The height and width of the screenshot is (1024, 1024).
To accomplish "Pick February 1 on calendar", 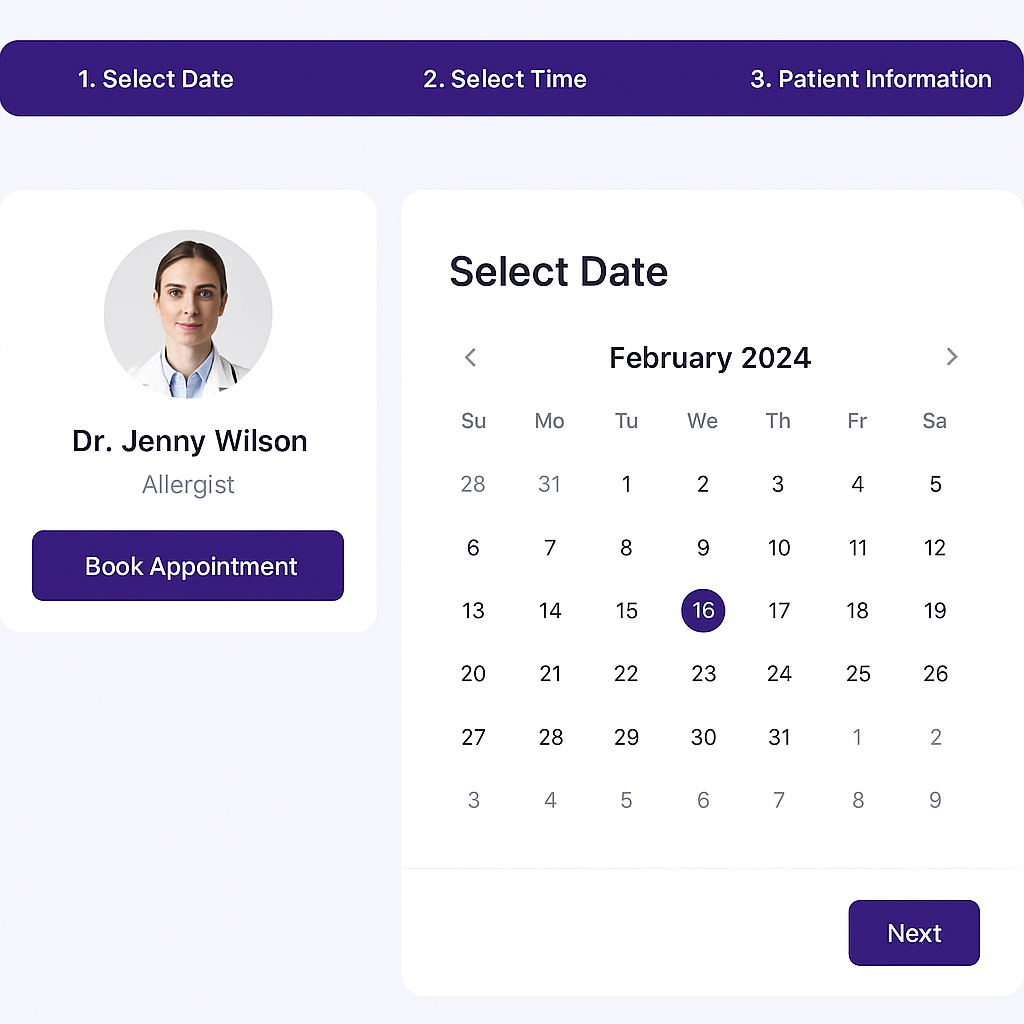I will click(x=626, y=485).
